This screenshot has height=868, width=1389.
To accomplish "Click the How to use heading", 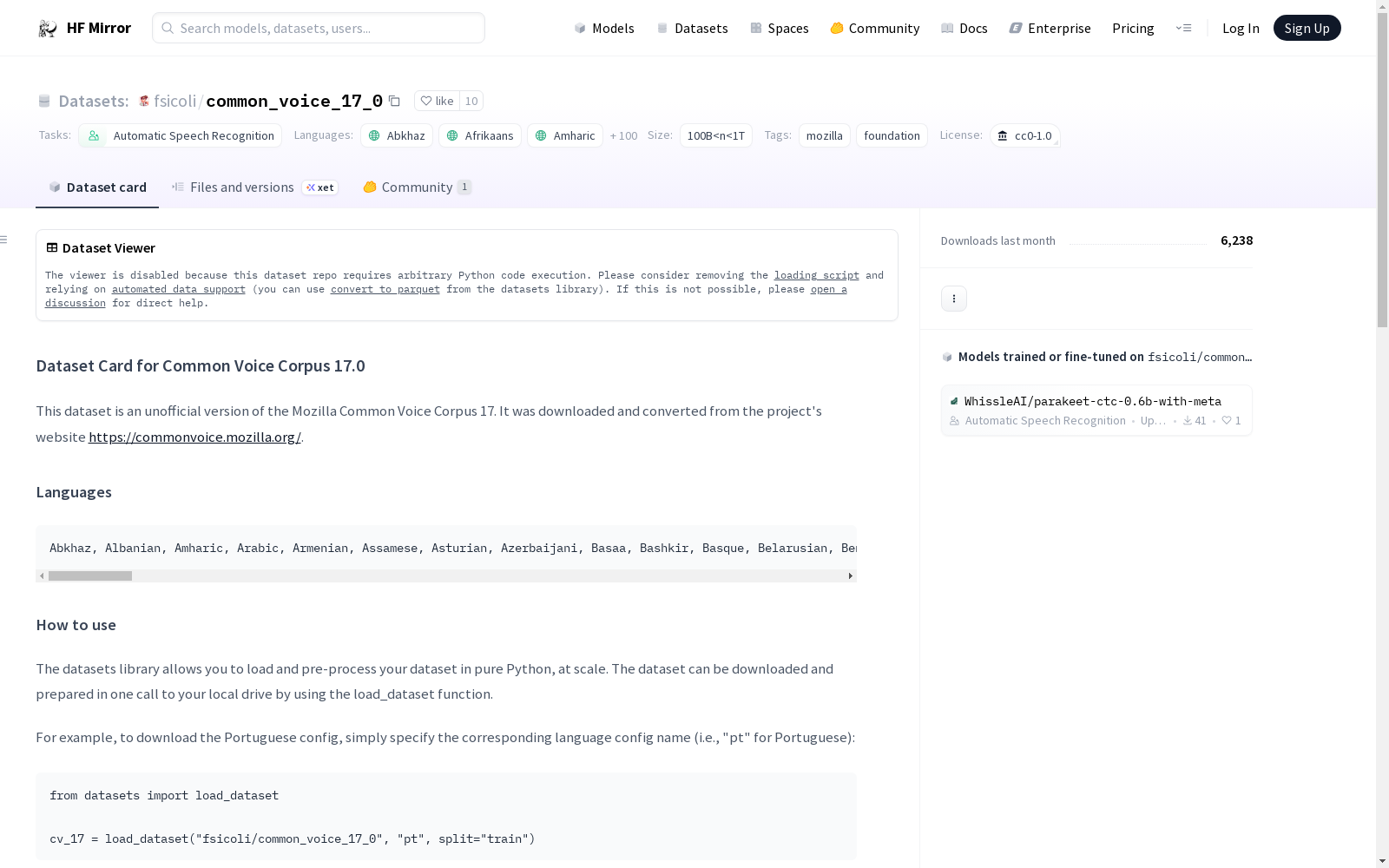I will click(x=76, y=625).
